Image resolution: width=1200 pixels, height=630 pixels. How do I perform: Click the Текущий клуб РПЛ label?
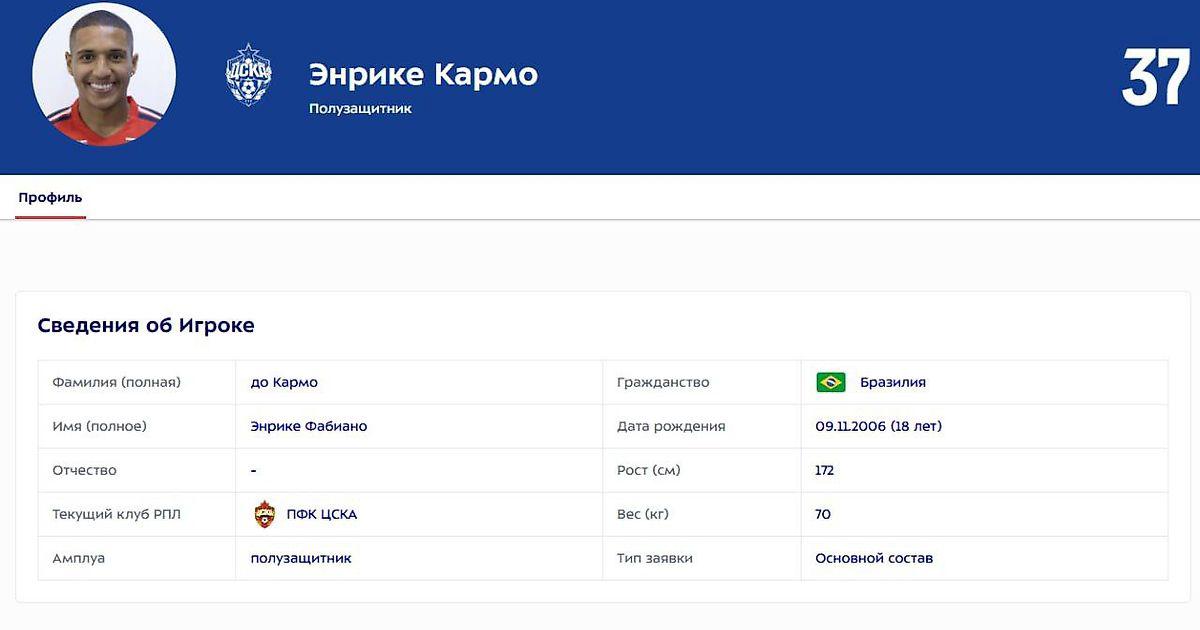pos(116,514)
